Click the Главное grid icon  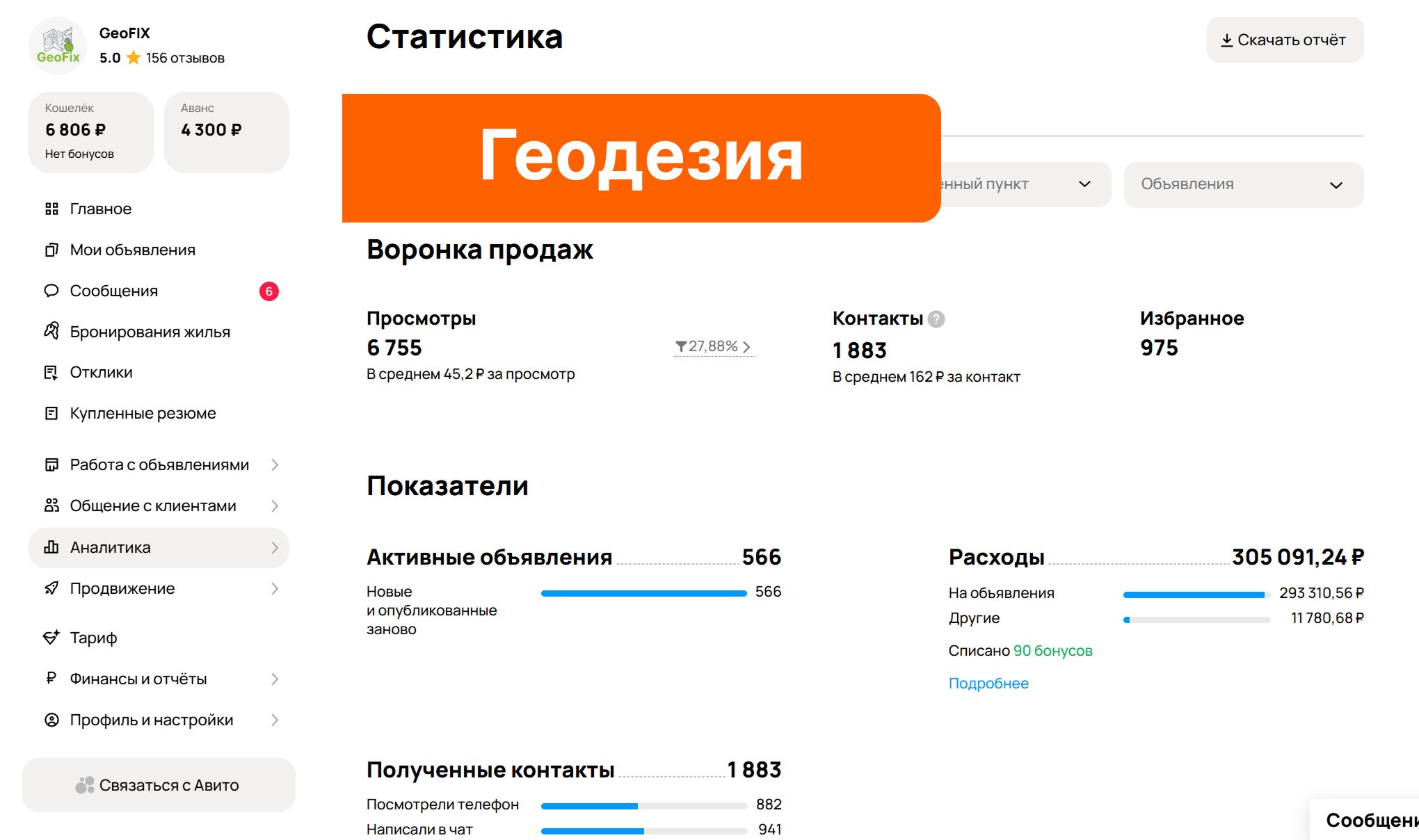pyautogui.click(x=51, y=209)
